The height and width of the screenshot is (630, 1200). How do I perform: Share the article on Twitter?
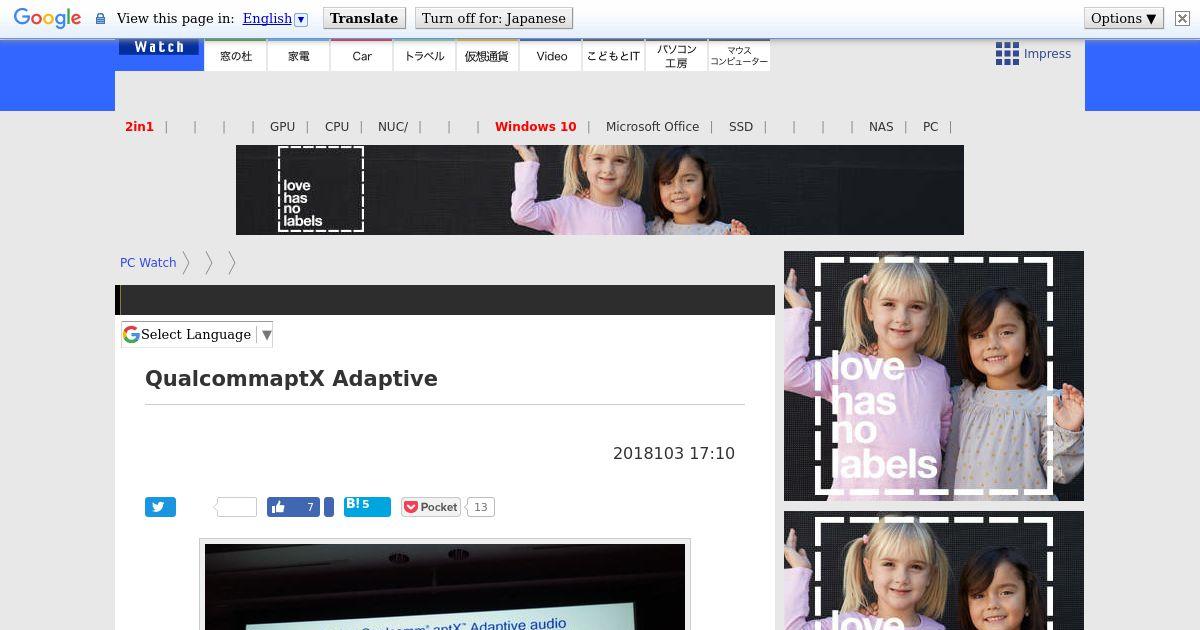[x=160, y=507]
